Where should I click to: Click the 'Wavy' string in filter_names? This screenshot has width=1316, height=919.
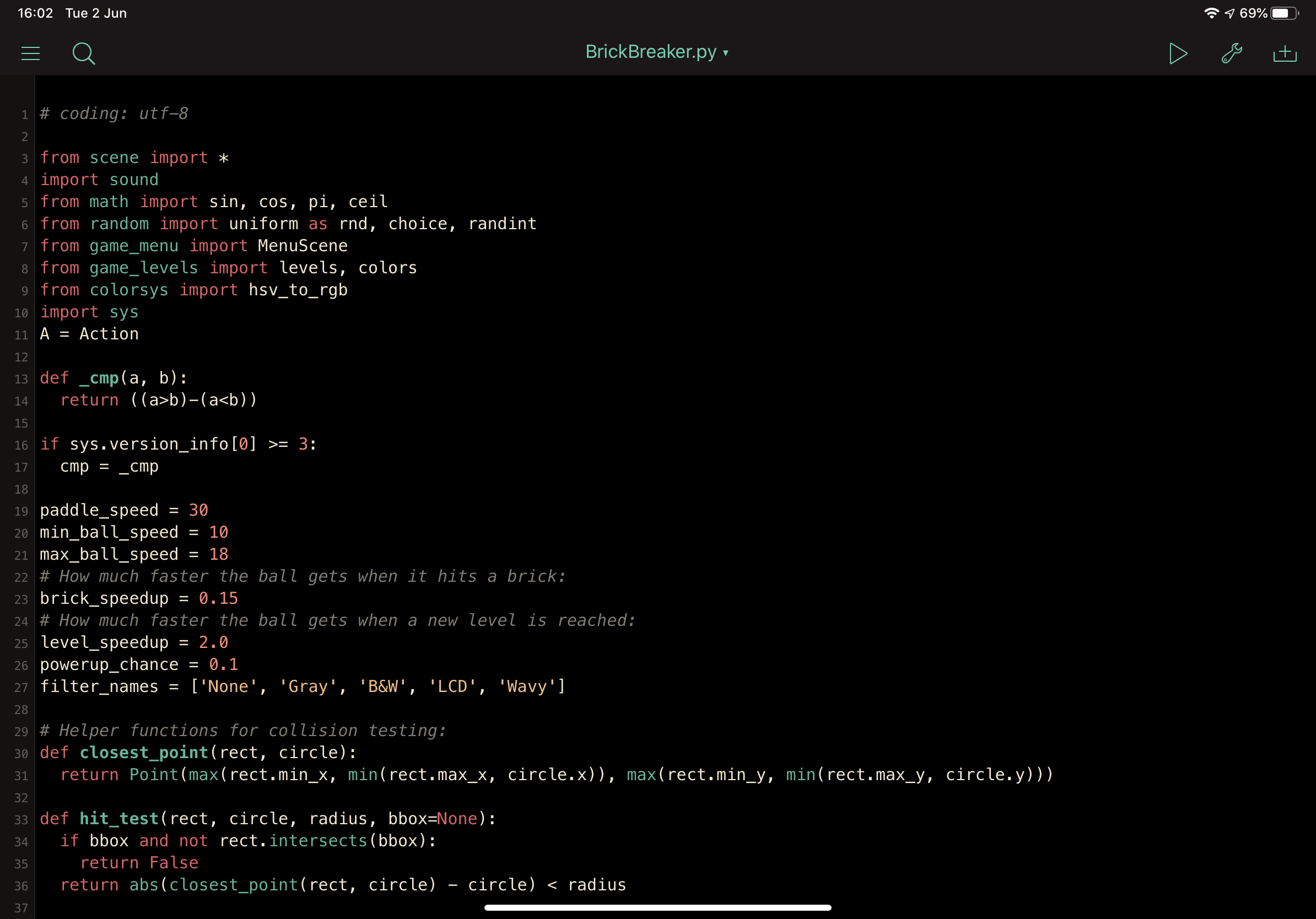pyautogui.click(x=527, y=686)
